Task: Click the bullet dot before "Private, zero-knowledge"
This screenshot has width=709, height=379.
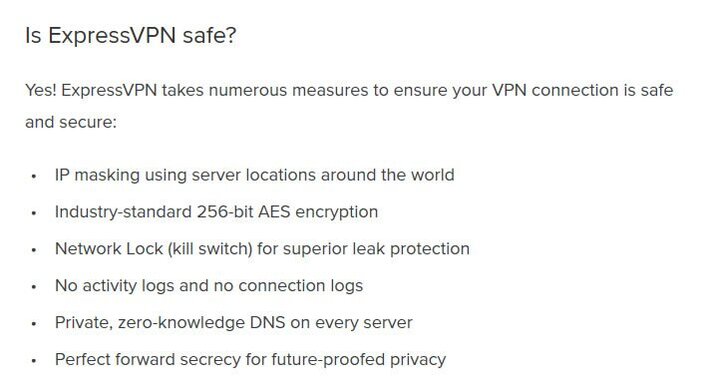Action: point(34,324)
